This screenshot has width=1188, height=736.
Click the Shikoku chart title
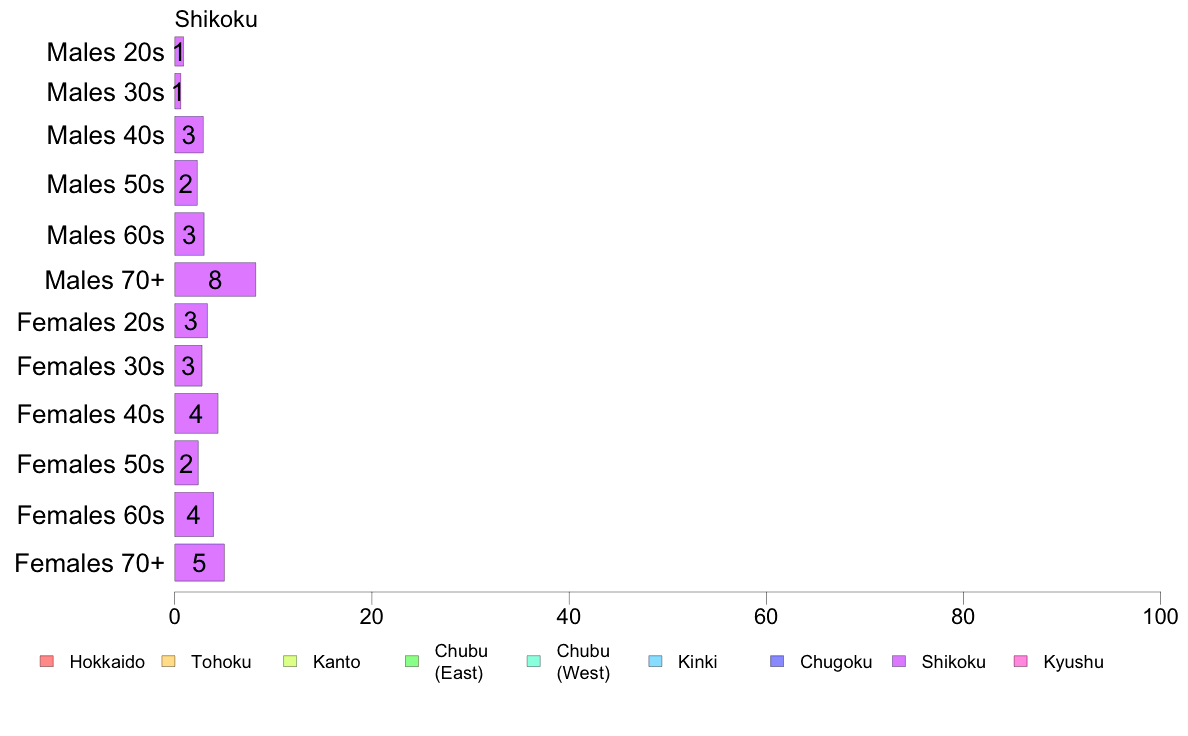[216, 19]
